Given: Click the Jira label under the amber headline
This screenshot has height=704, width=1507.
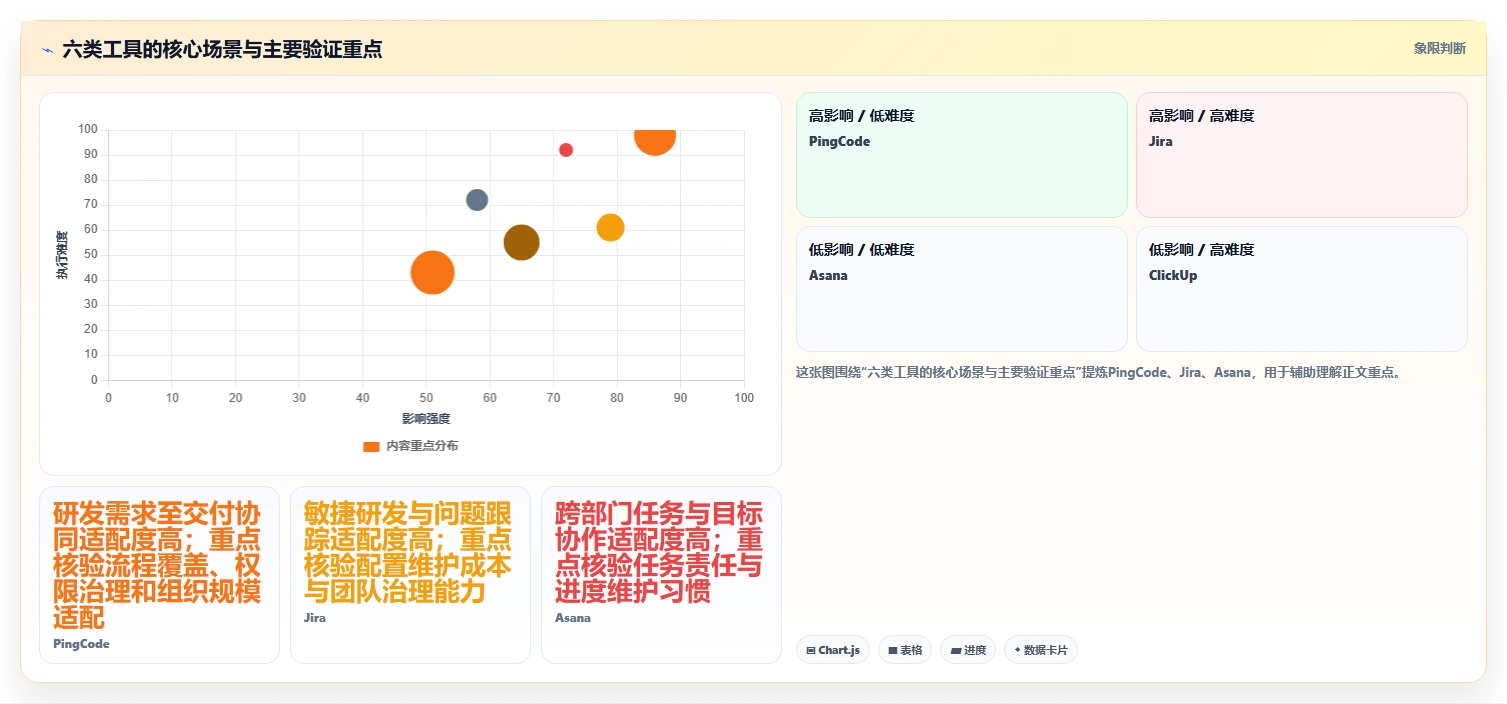Looking at the screenshot, I should [315, 618].
